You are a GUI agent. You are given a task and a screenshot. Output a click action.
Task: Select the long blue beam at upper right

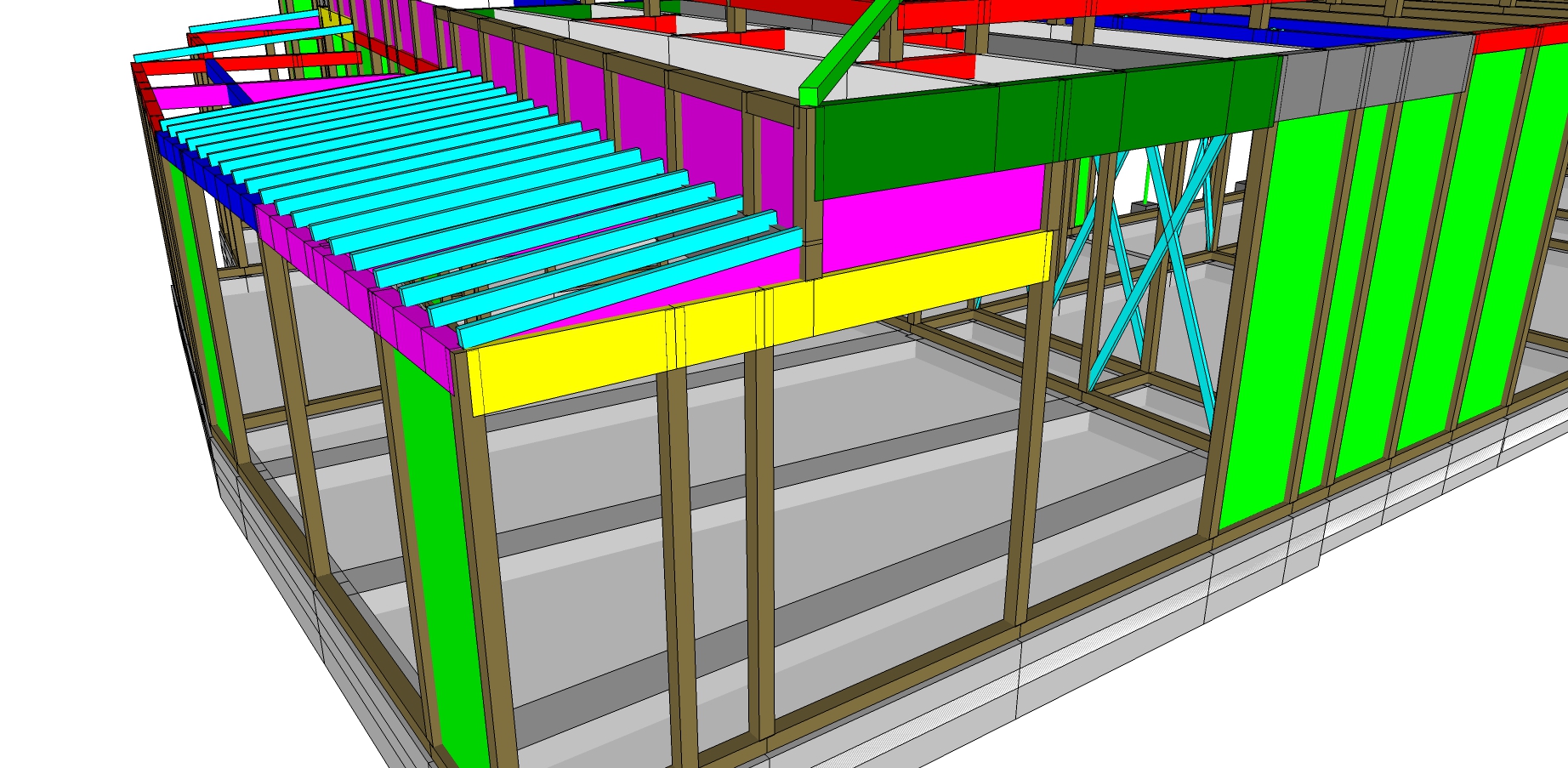pos(1275,30)
